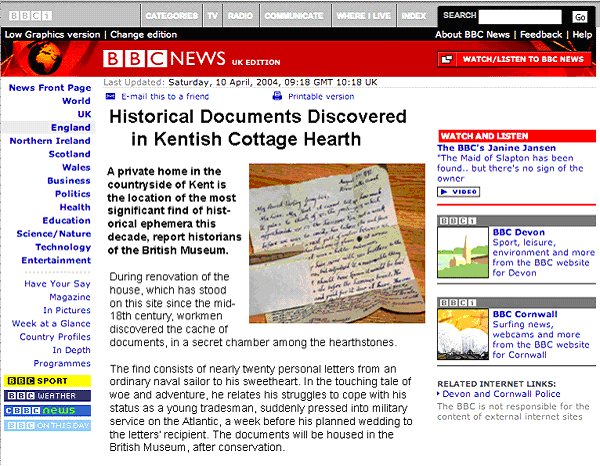
Task: Click The BBC's Janine Jansen link
Action: (497, 148)
